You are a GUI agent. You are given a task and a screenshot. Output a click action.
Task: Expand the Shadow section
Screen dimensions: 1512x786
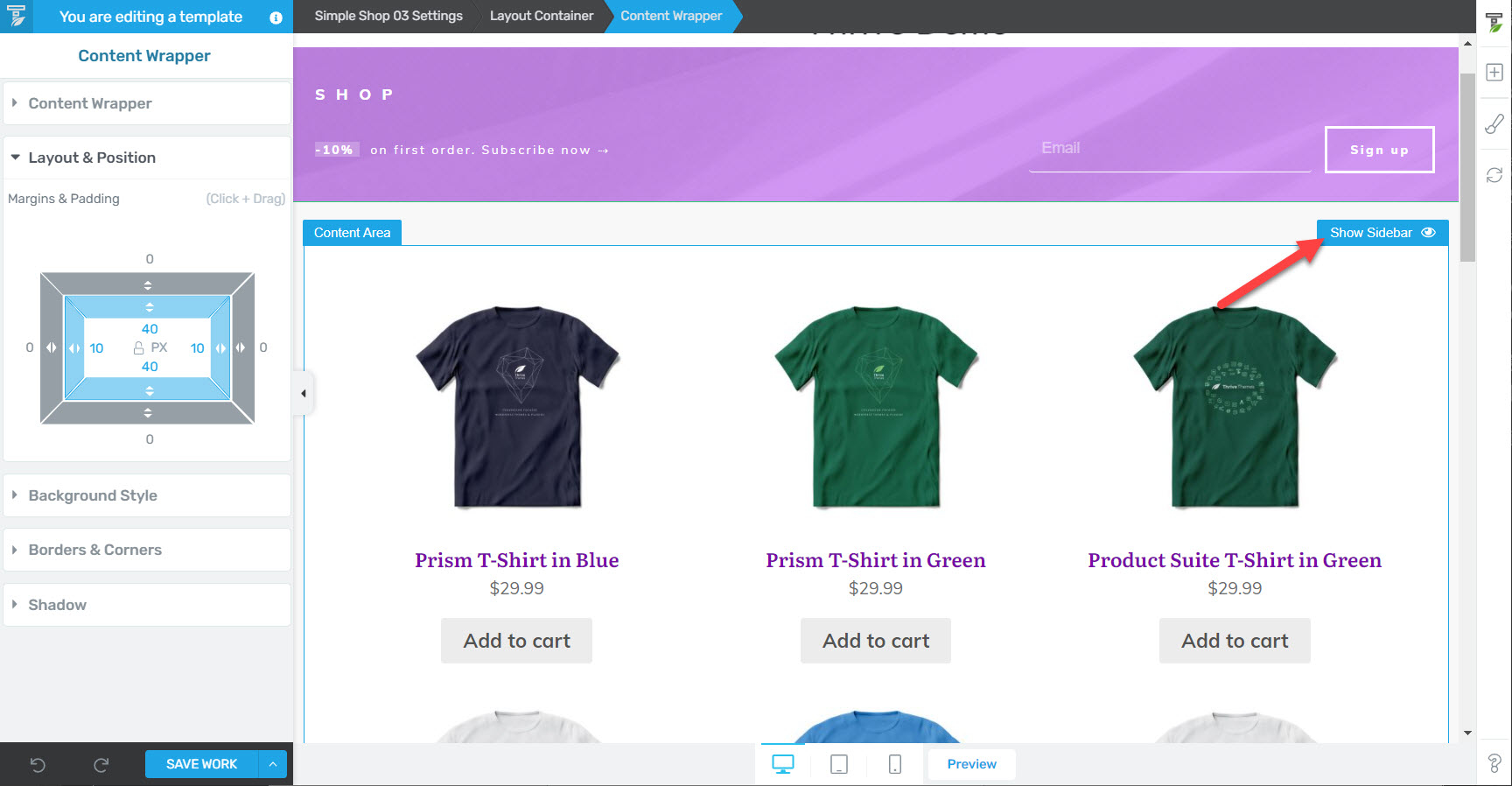tap(147, 605)
